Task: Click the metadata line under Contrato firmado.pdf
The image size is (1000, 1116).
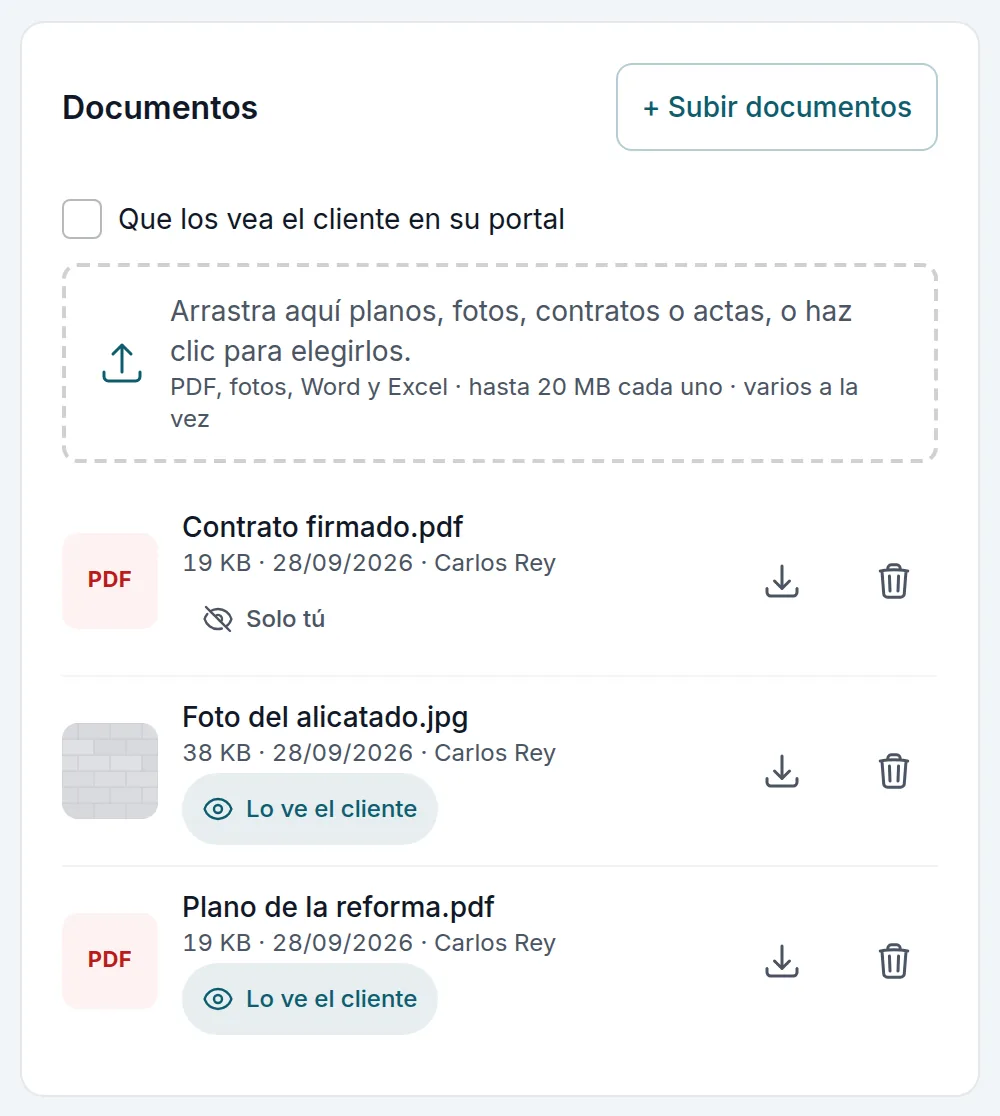Action: click(x=369, y=562)
